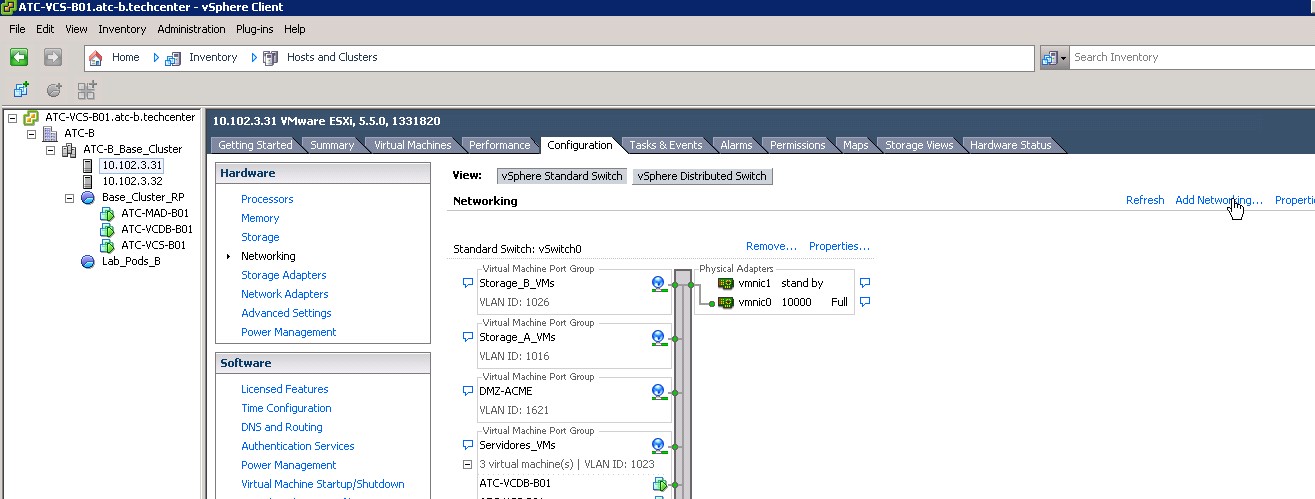The height and width of the screenshot is (499, 1315).
Task: Open info bubble beside DMZ-ACME port group
Action: 467,391
